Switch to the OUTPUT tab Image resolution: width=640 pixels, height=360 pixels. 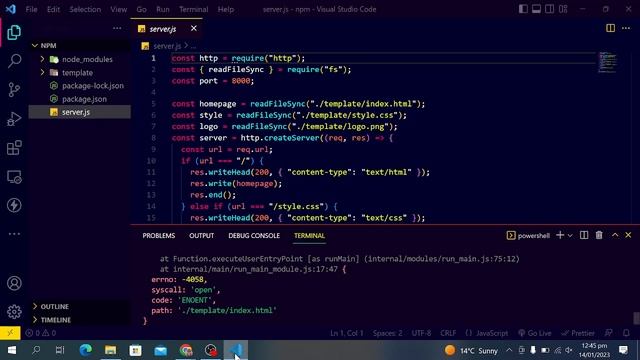pyautogui.click(x=202, y=236)
